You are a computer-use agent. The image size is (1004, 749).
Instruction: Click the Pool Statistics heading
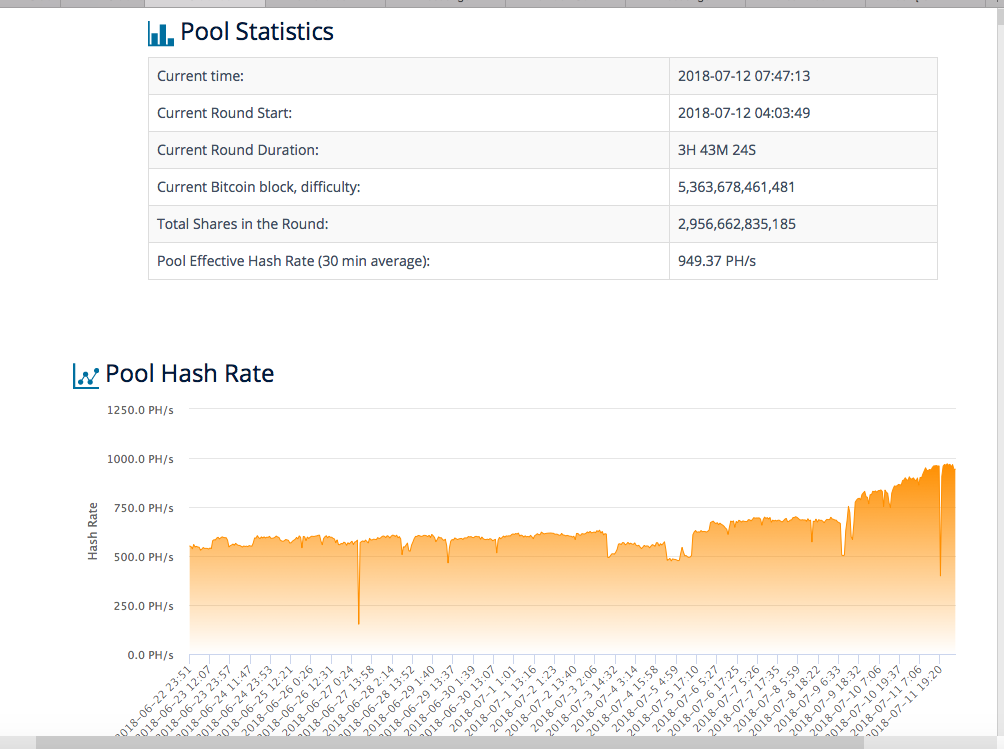click(x=257, y=31)
